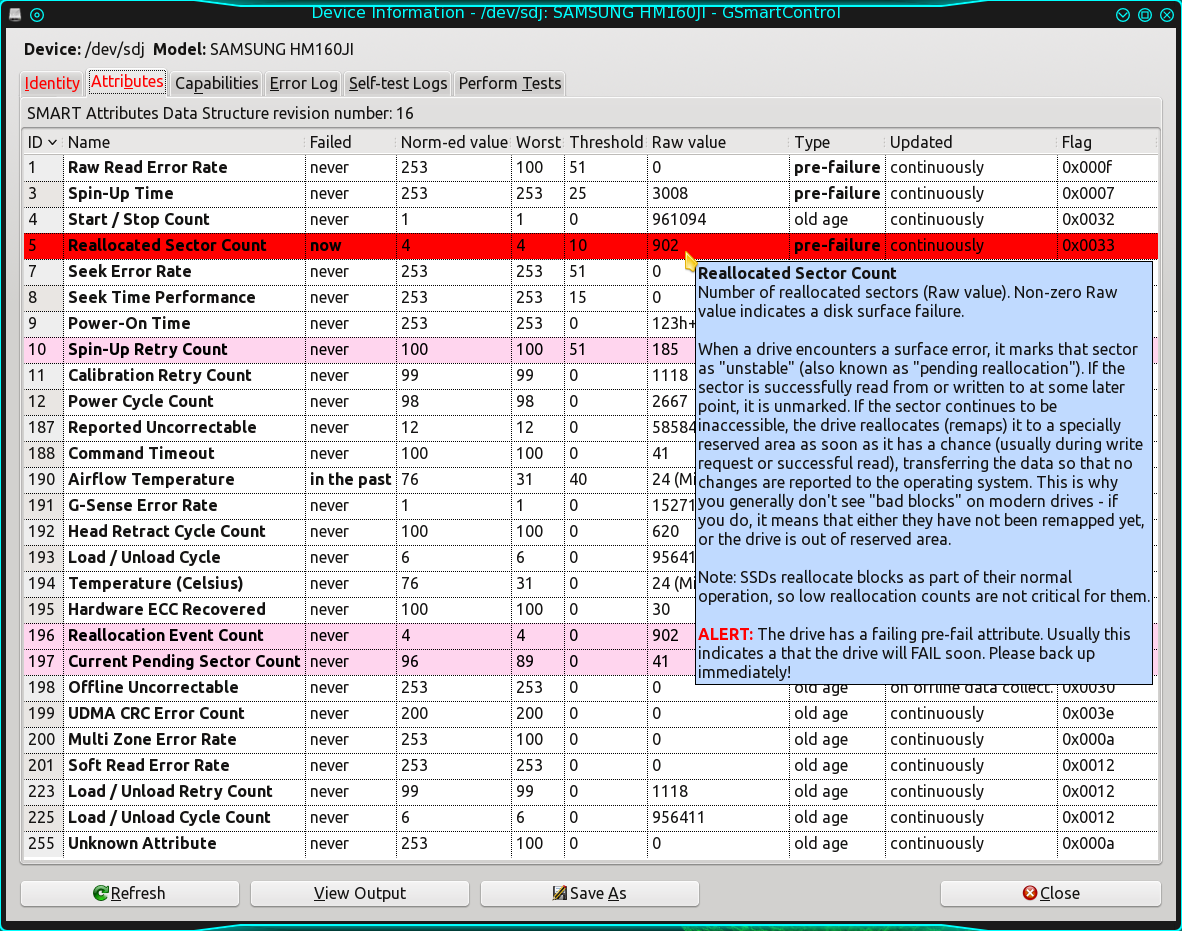This screenshot has height=931, width=1182.
Task: Switch to the Identity tab
Action: coord(52,83)
